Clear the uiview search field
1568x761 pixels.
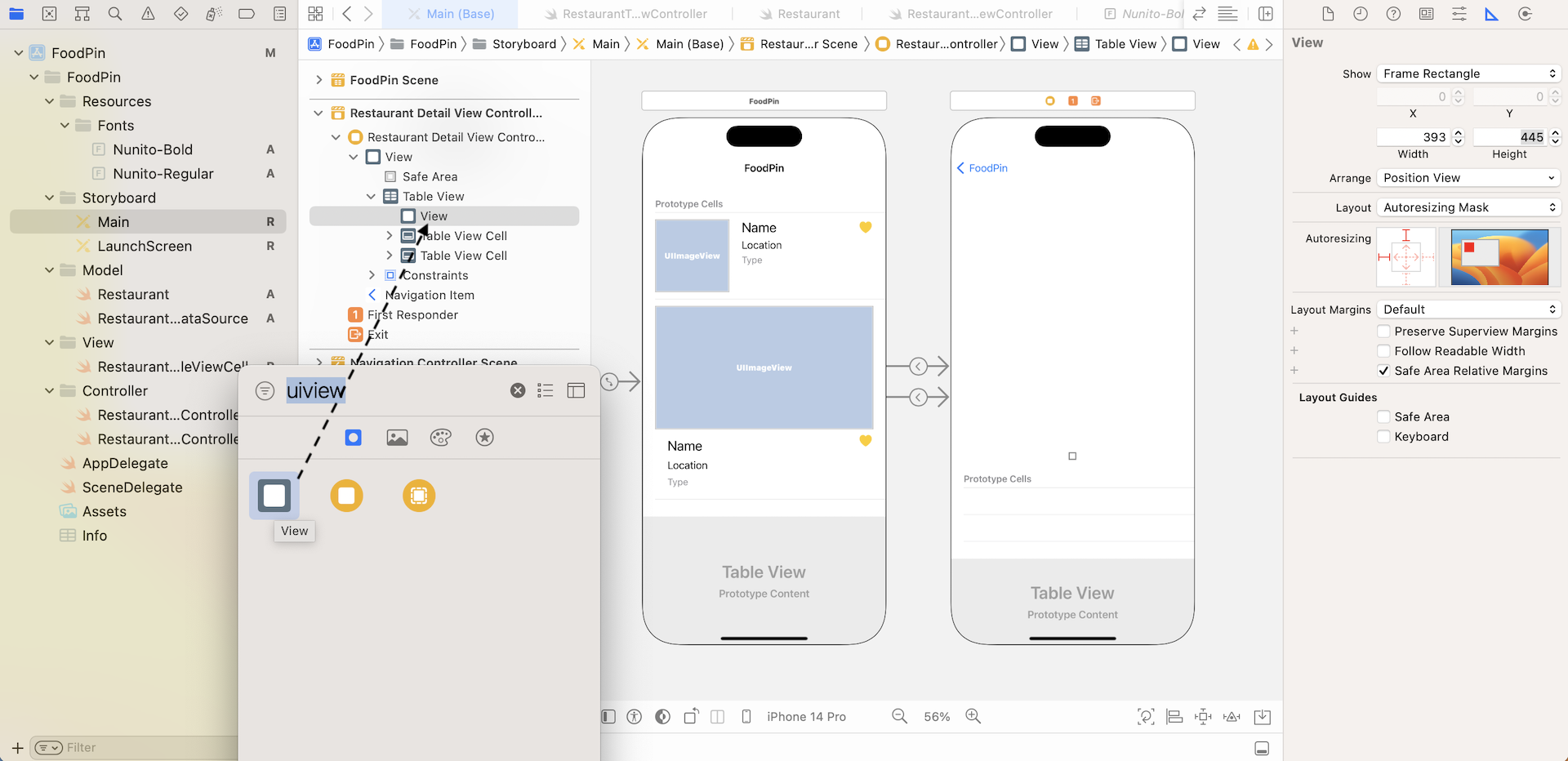[x=518, y=390]
